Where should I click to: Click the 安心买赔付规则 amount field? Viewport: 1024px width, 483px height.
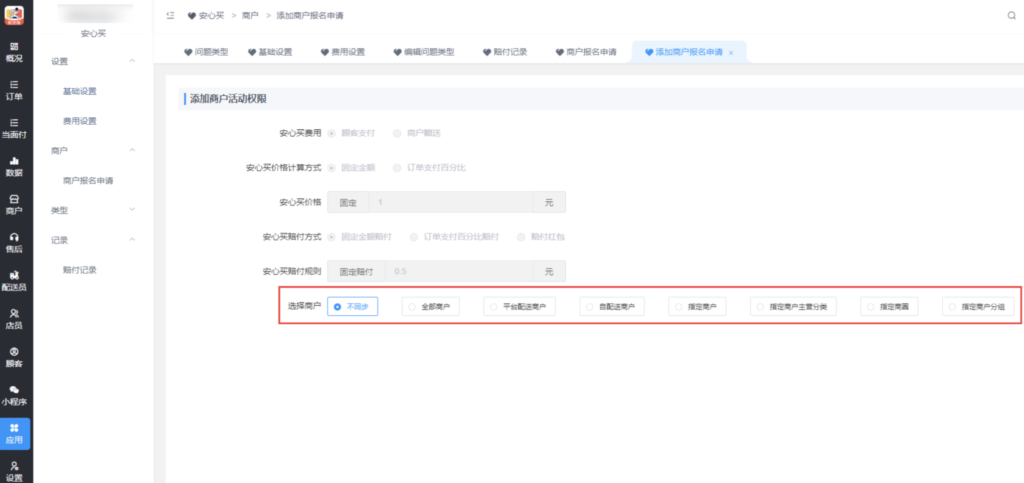click(x=459, y=272)
